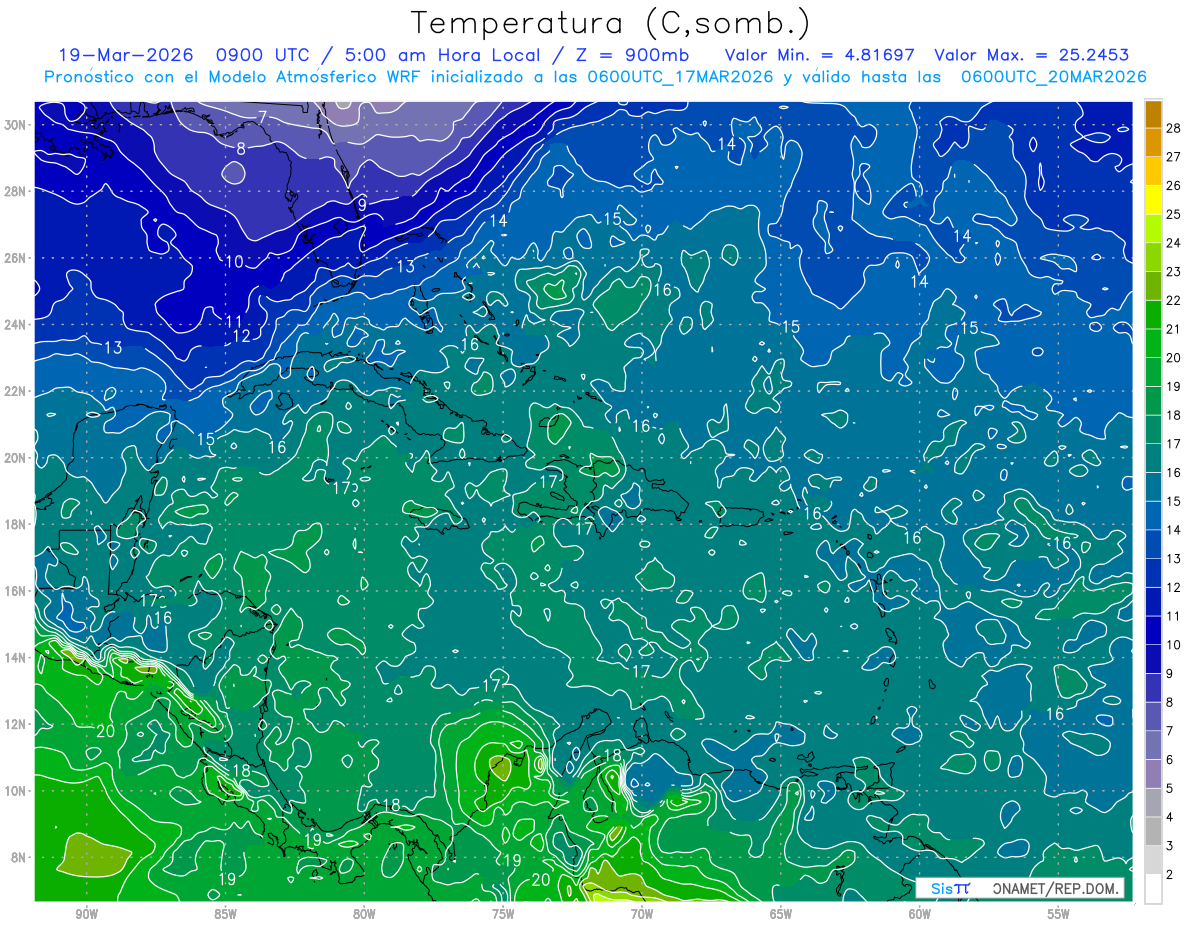The height and width of the screenshot is (927, 1200).
Task: Click the 28N latitude axis label
Action: click(x=17, y=191)
